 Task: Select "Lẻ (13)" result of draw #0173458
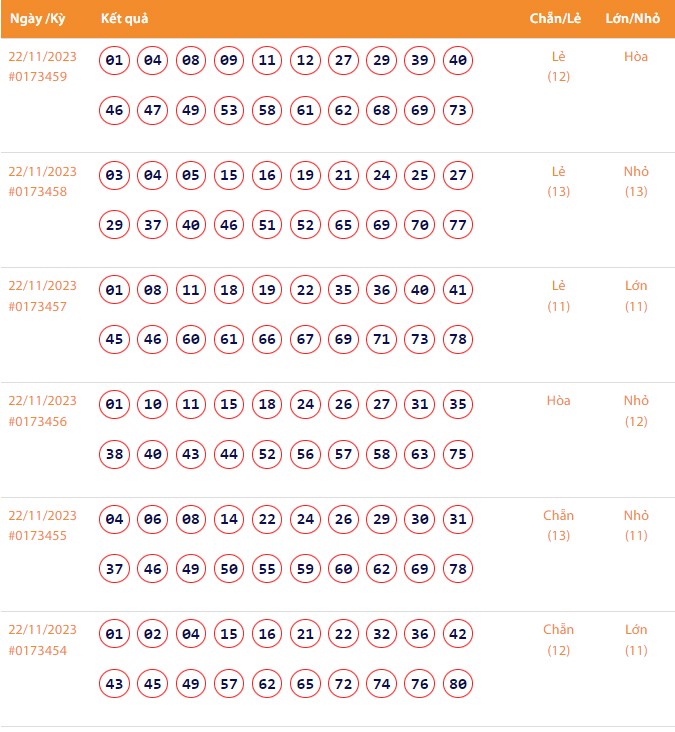(x=559, y=181)
